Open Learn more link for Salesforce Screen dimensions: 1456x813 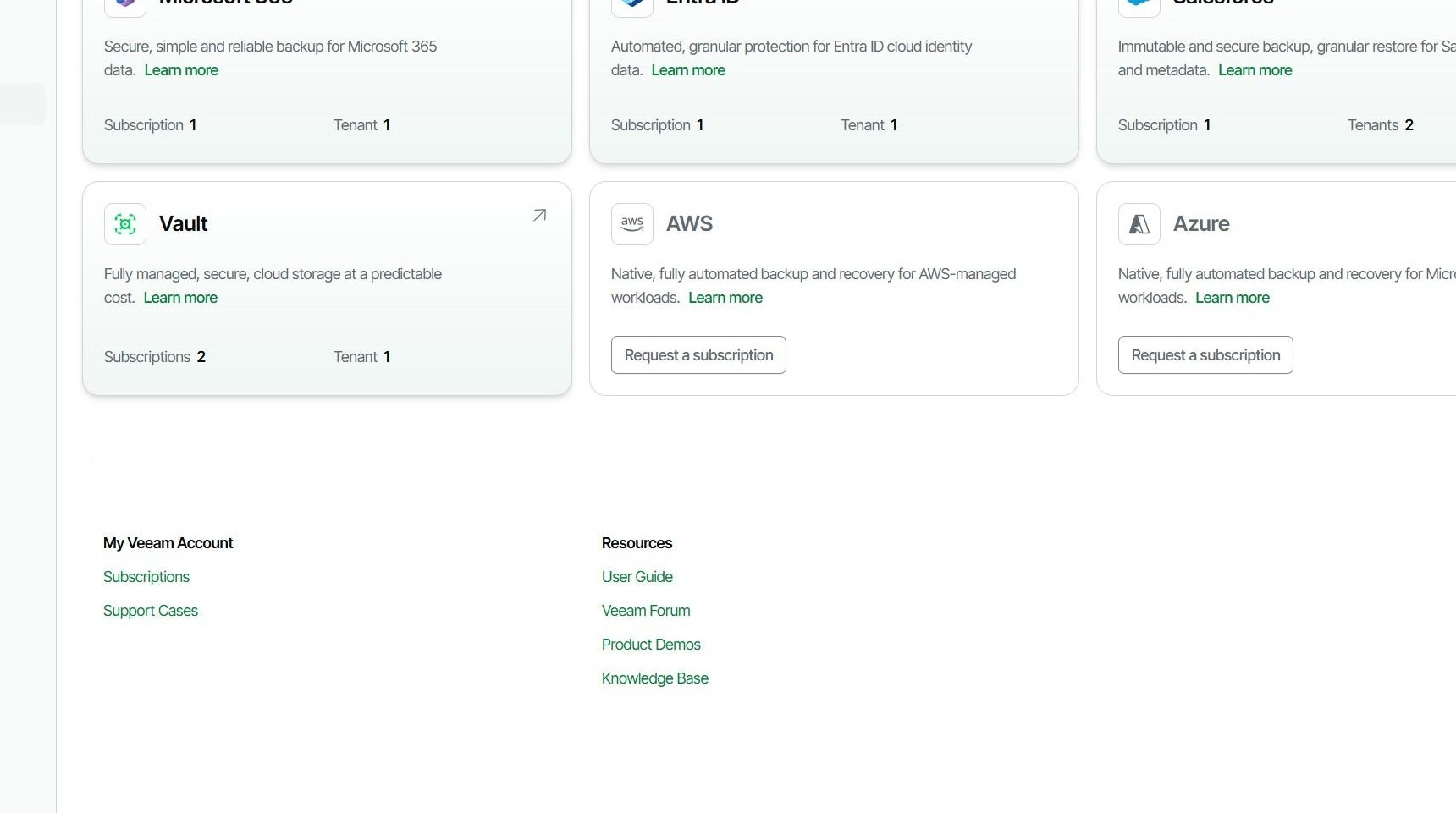click(x=1255, y=70)
